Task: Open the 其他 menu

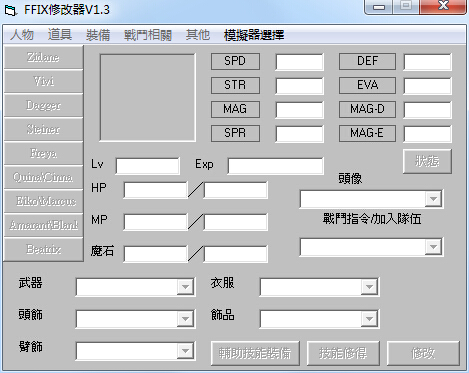Action: (198, 35)
